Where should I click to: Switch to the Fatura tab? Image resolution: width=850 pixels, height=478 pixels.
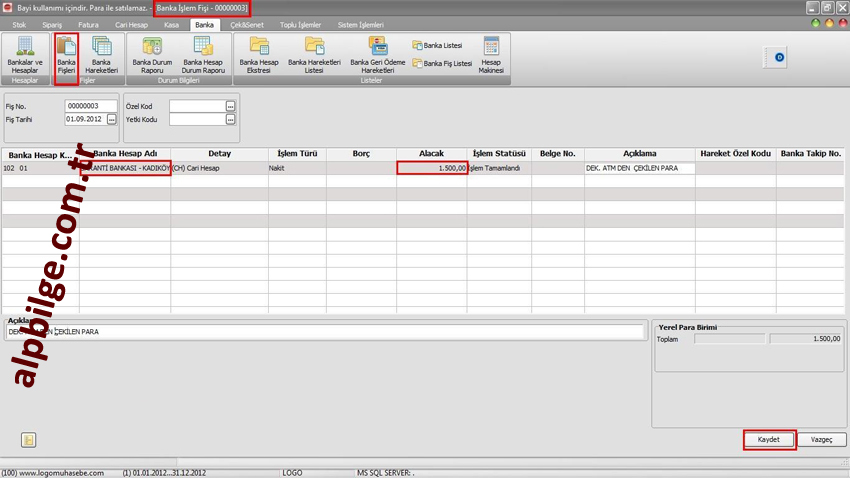(88, 24)
